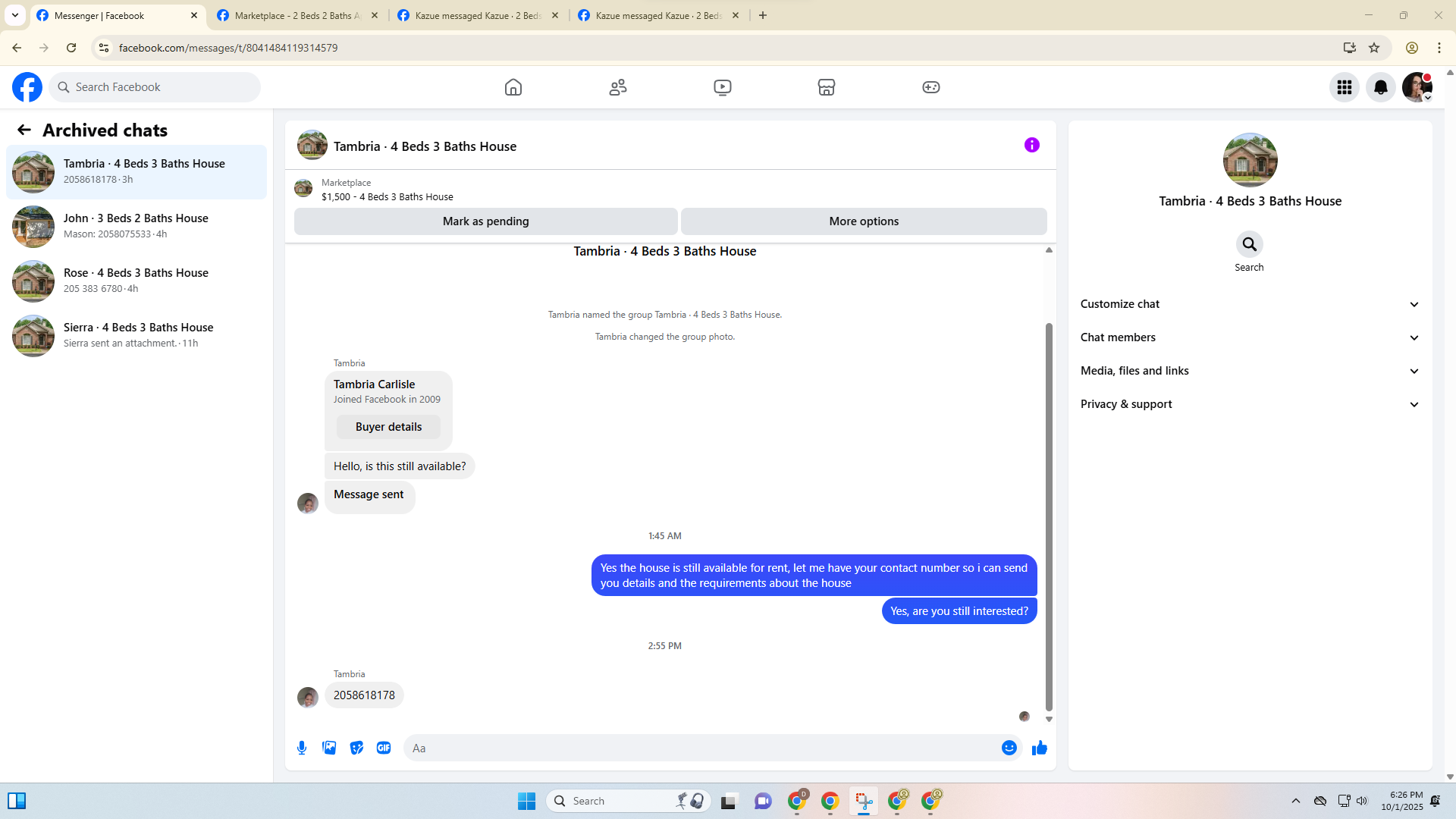Switch to the first Kazue messaged Kazue tab

coord(479,15)
